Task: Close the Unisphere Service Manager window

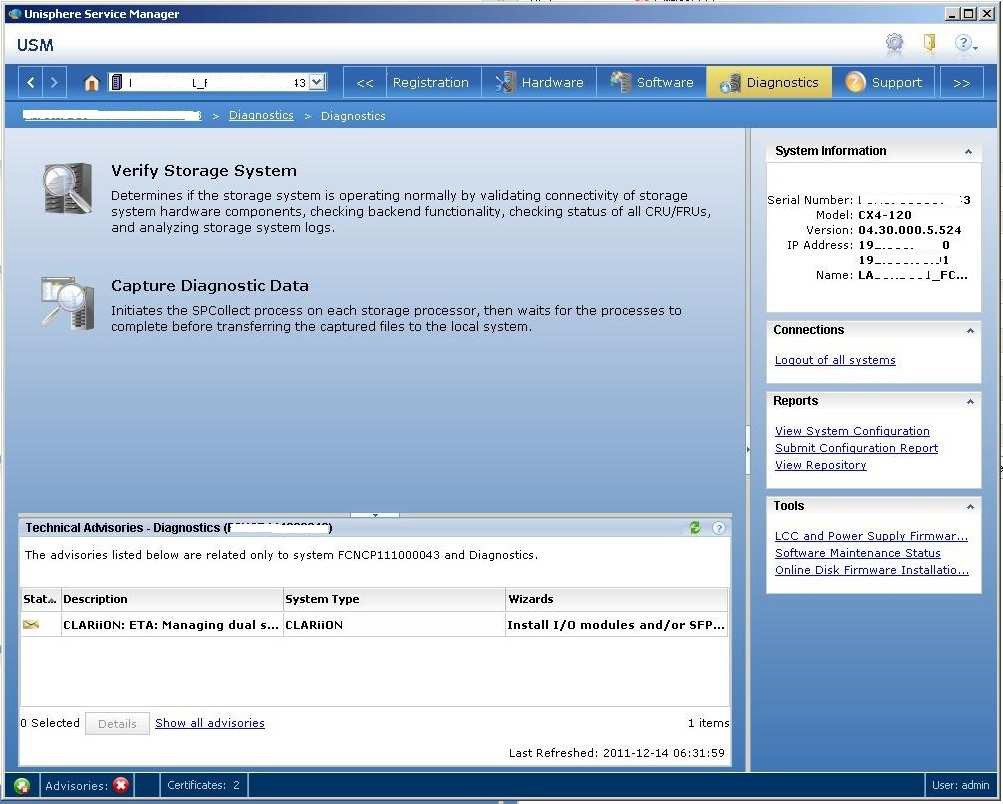Action: (986, 13)
